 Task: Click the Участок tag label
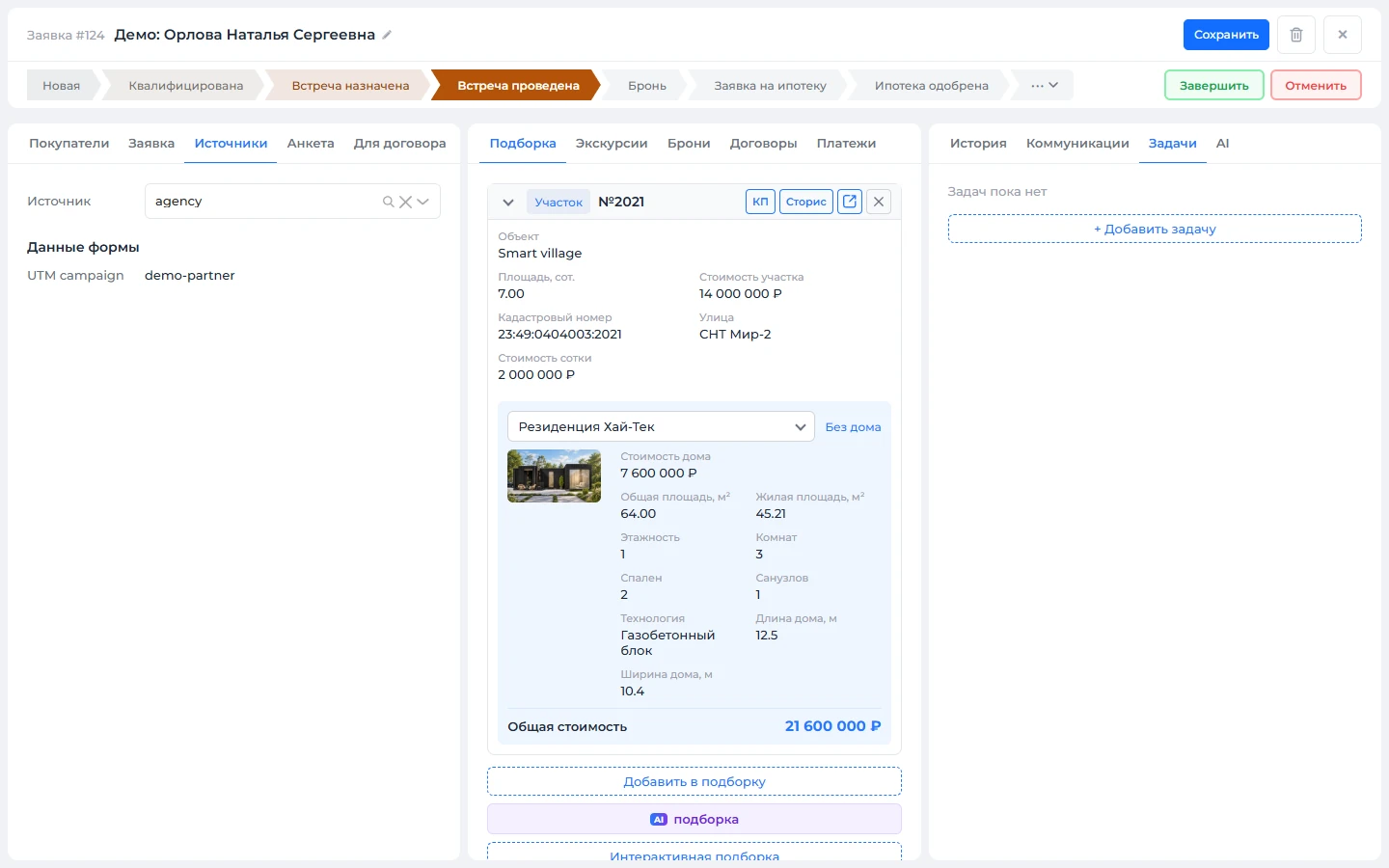click(558, 203)
